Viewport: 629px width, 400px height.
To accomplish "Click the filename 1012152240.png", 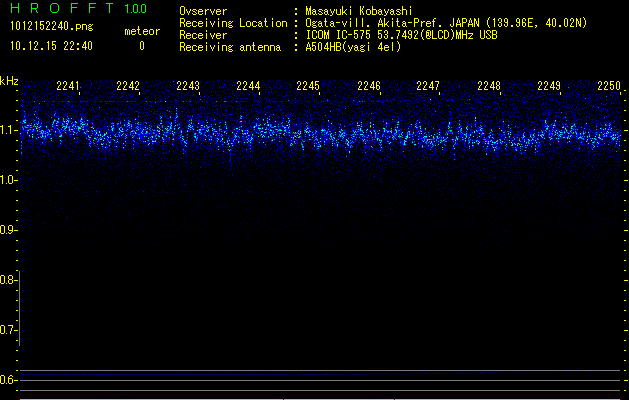I will coord(50,26).
